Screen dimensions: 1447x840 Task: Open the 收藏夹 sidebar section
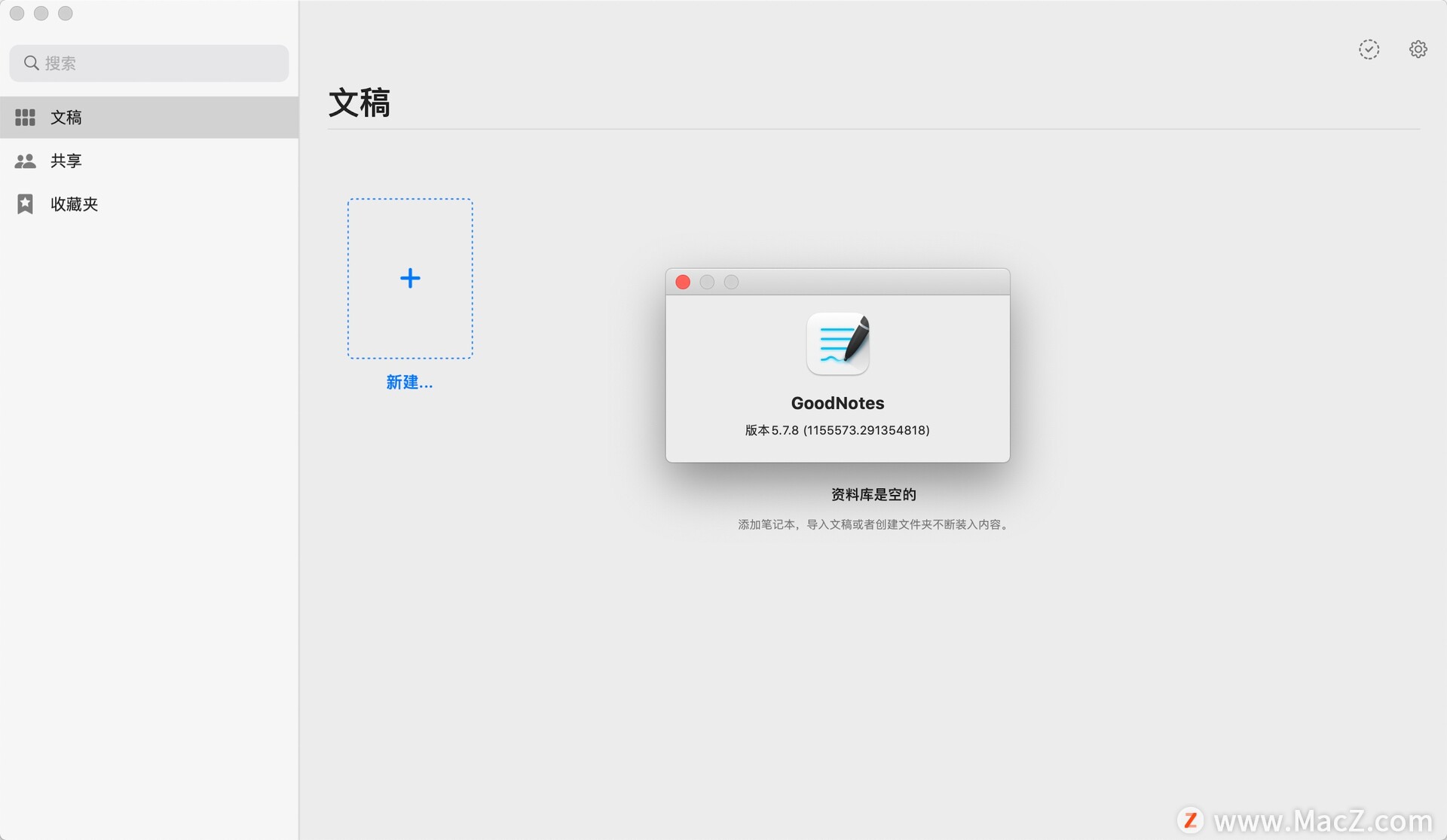[149, 204]
